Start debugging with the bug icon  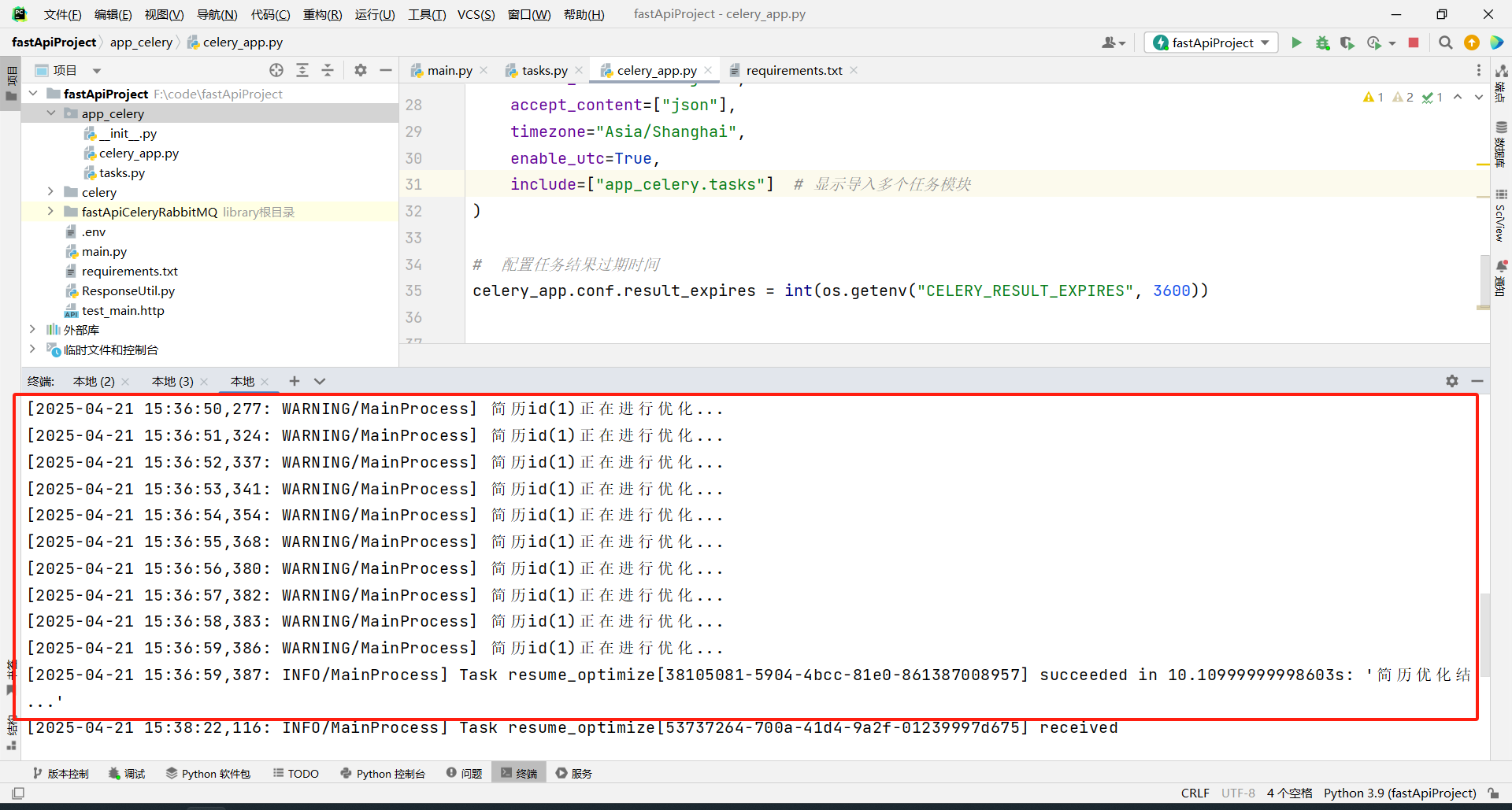pos(1322,43)
